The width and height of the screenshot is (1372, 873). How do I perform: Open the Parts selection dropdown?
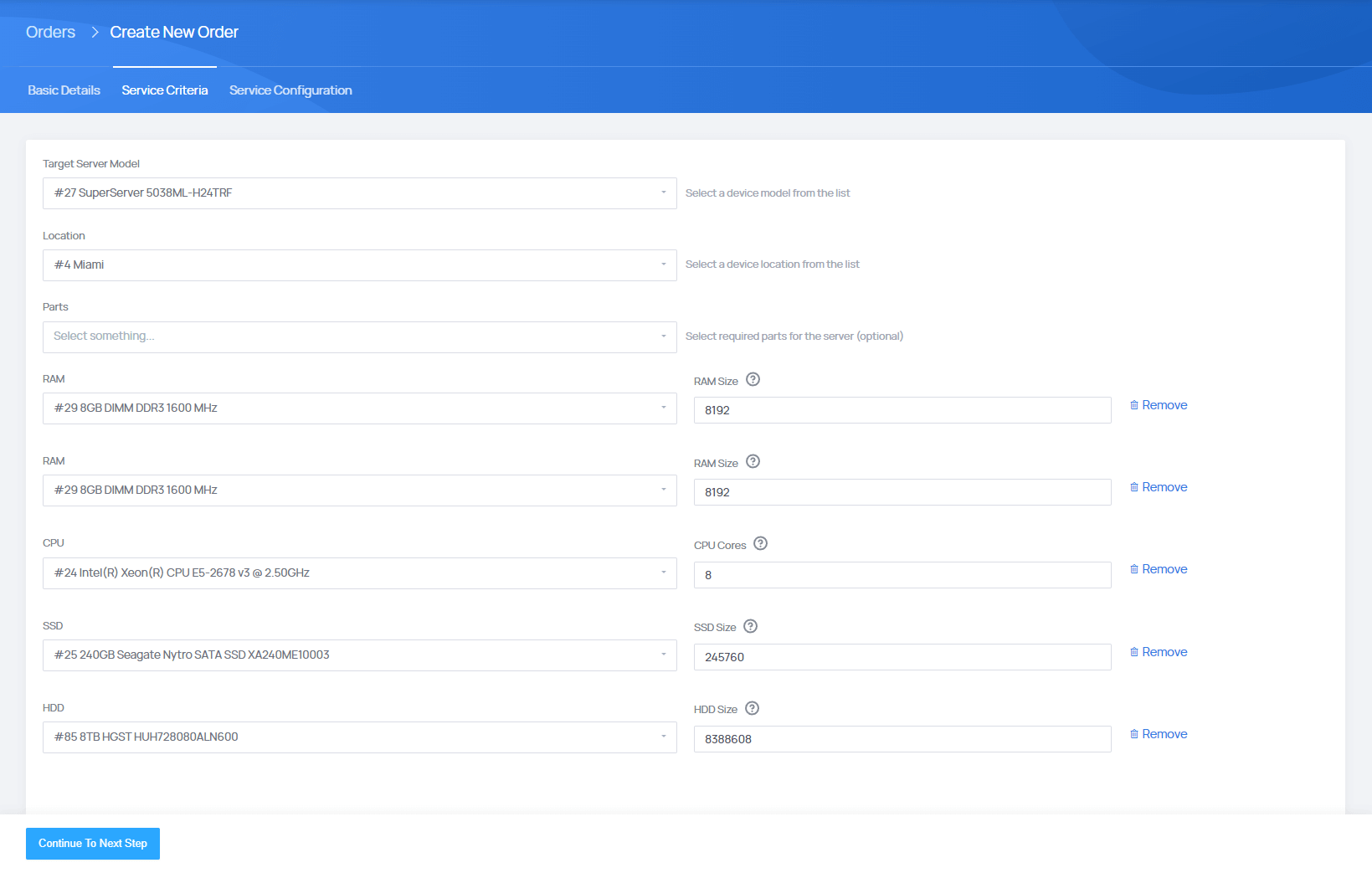(360, 337)
